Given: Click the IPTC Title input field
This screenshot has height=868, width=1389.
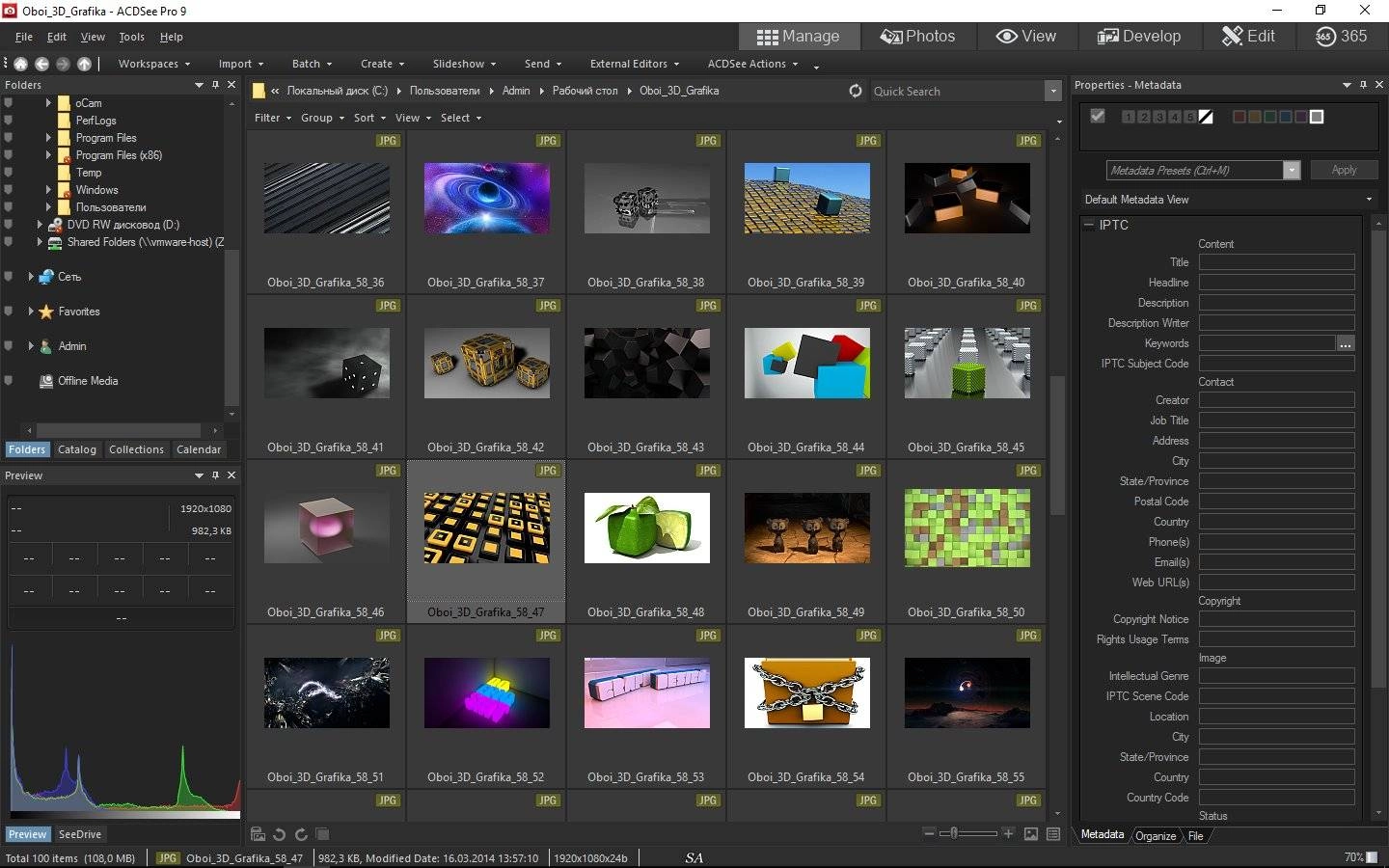Looking at the screenshot, I should 1276,262.
